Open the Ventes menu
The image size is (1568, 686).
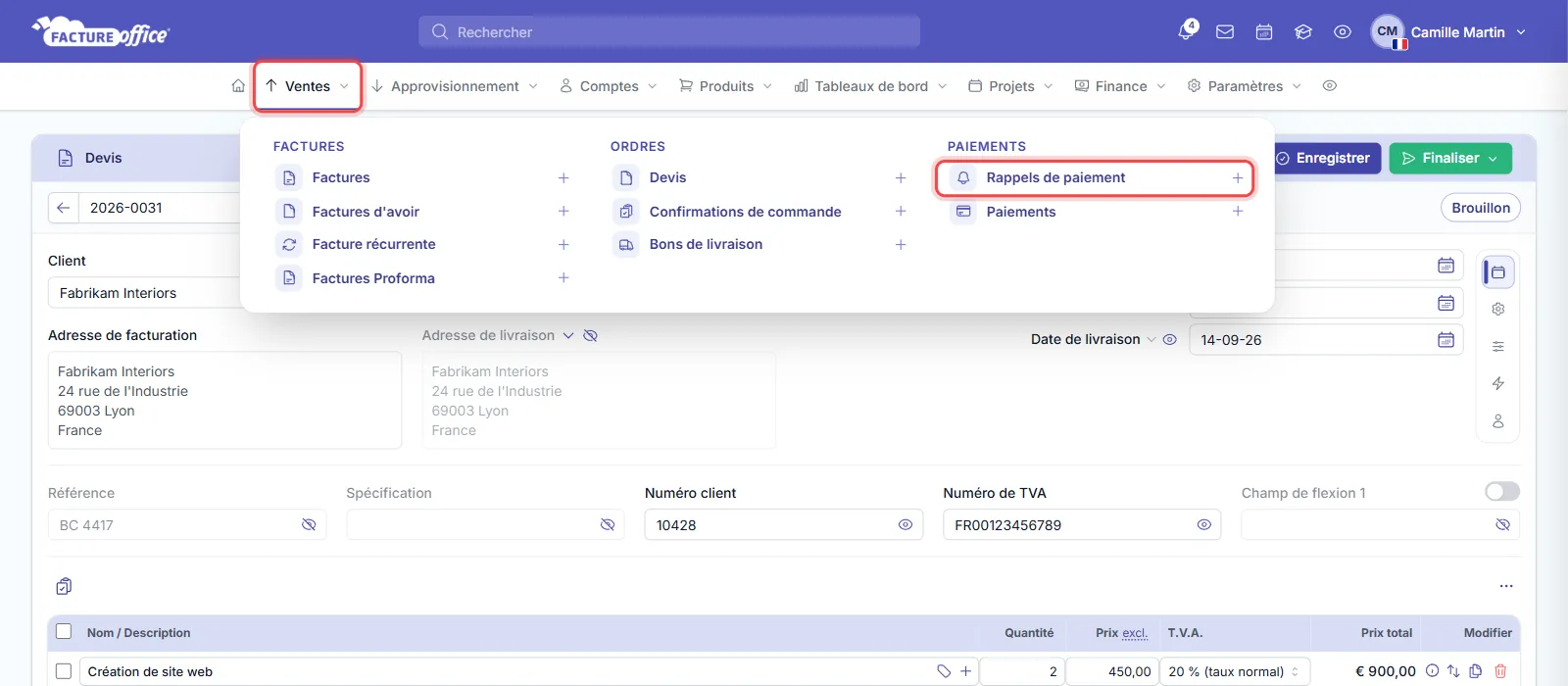(308, 86)
